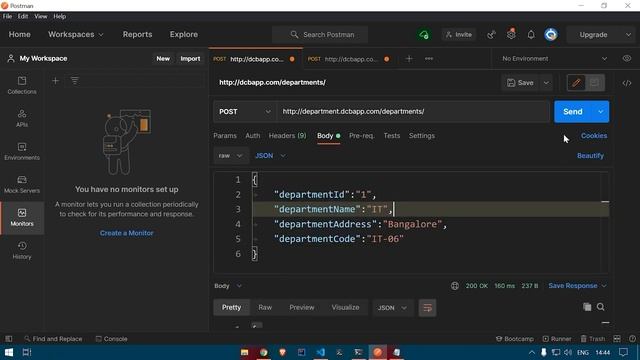Open the Save Response dropdown
640x360 pixels.
(577, 286)
